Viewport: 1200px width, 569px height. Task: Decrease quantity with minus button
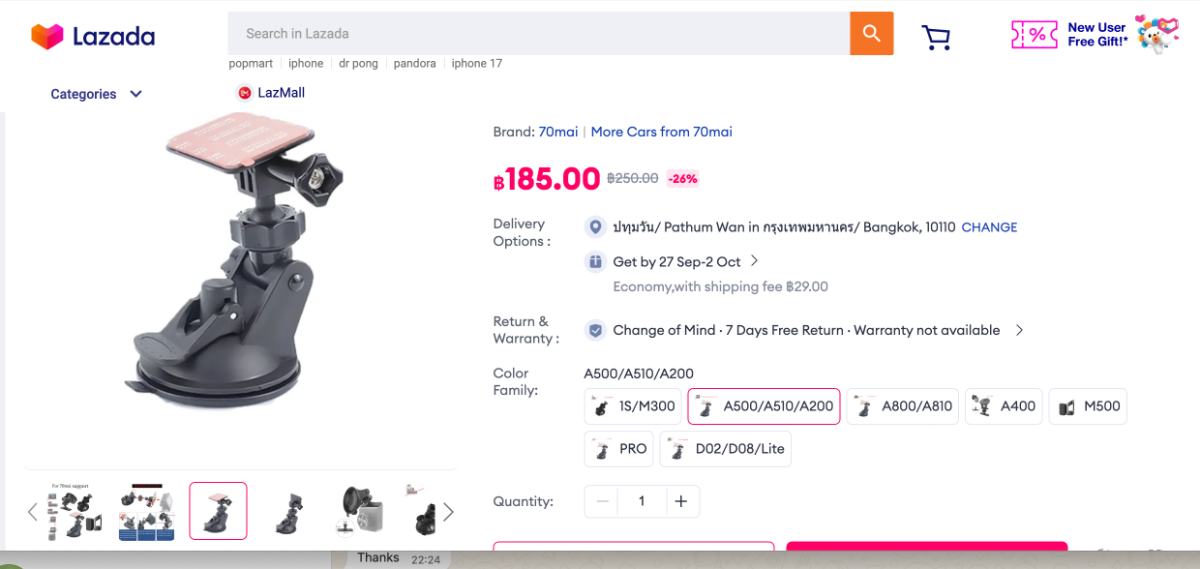(x=602, y=502)
